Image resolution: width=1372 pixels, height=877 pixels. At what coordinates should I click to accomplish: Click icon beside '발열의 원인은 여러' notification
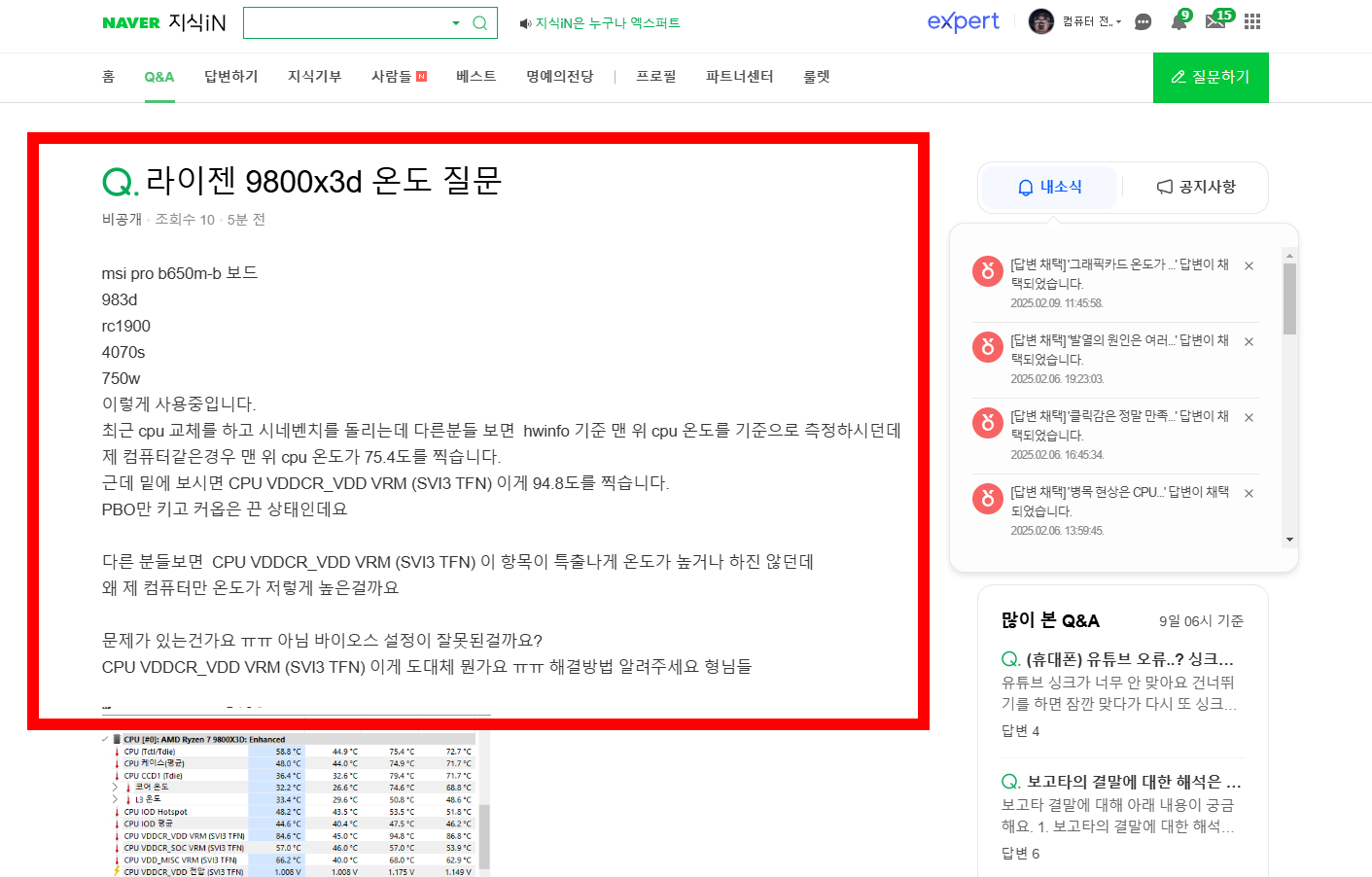pyautogui.click(x=988, y=347)
